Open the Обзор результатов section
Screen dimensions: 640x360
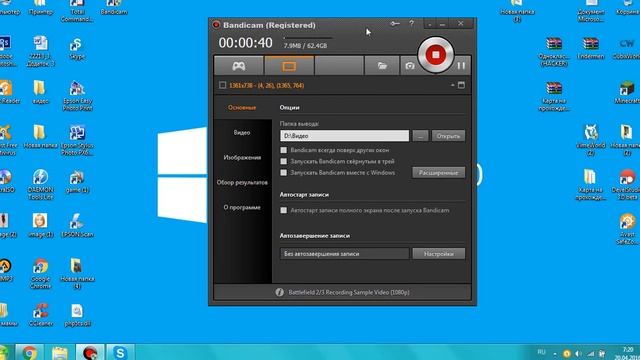[242, 182]
